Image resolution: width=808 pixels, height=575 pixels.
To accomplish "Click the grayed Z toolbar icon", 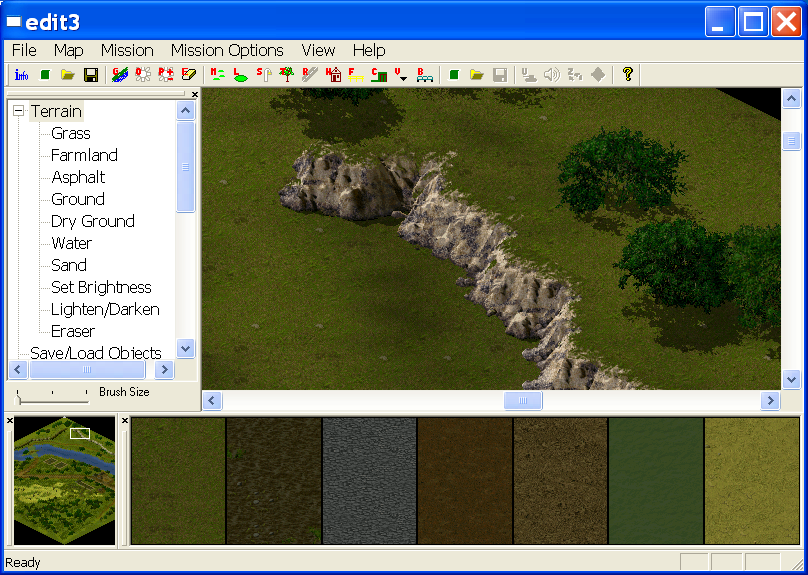I will pyautogui.click(x=575, y=75).
